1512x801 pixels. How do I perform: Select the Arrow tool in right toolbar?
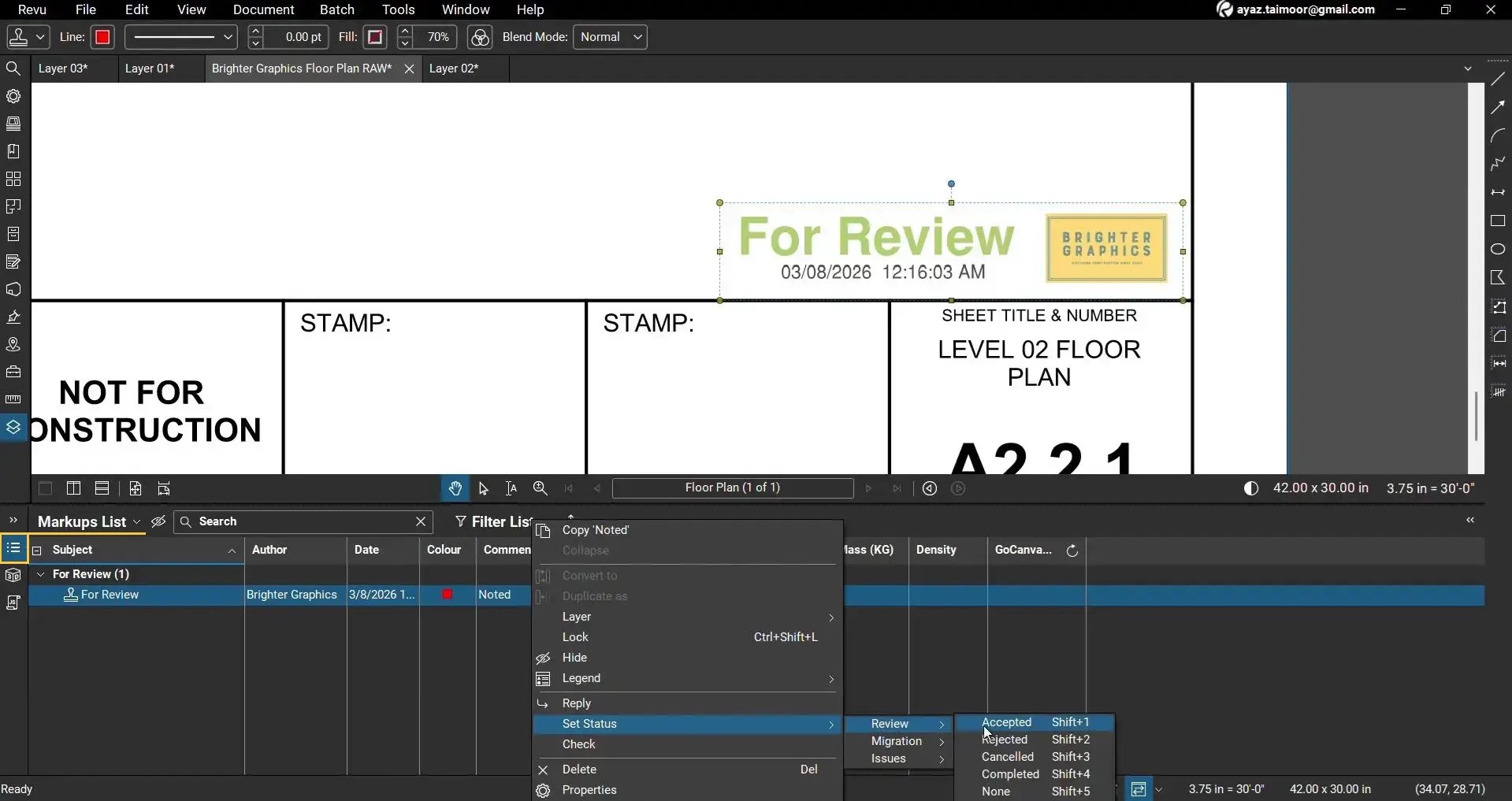tap(1498, 108)
